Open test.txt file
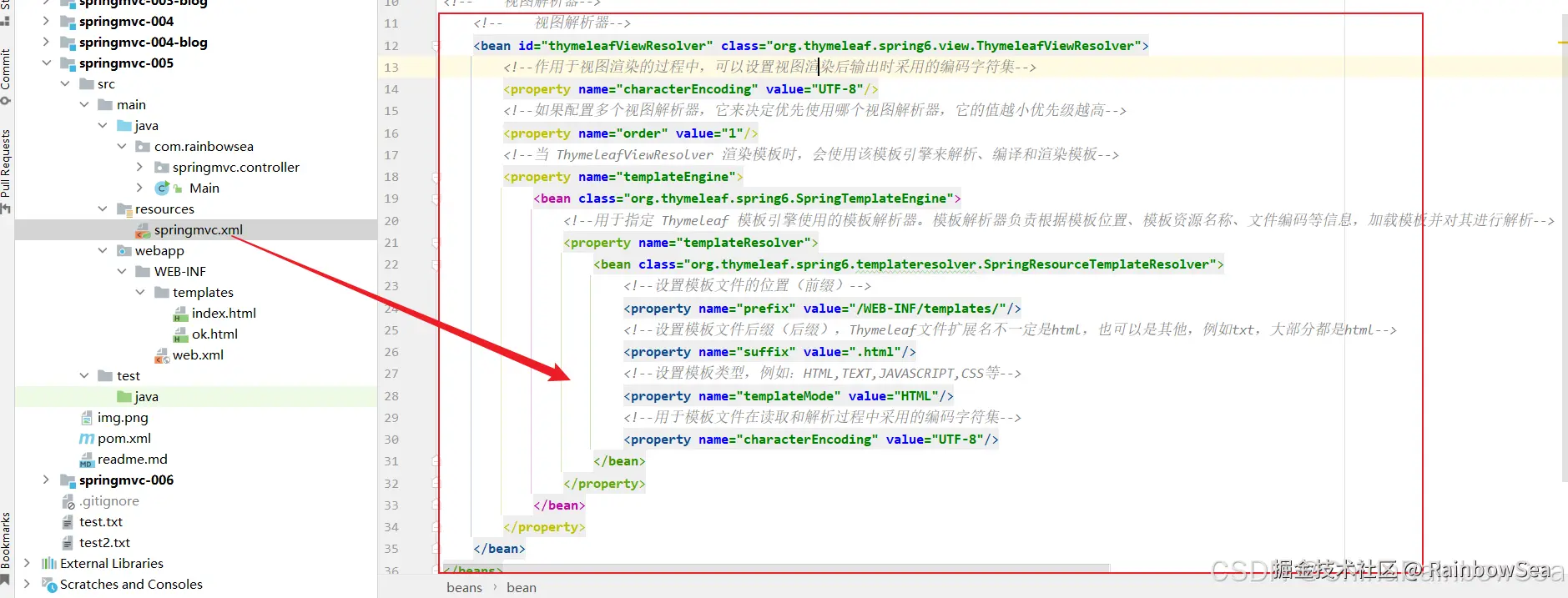1568x598 pixels. pyautogui.click(x=101, y=521)
